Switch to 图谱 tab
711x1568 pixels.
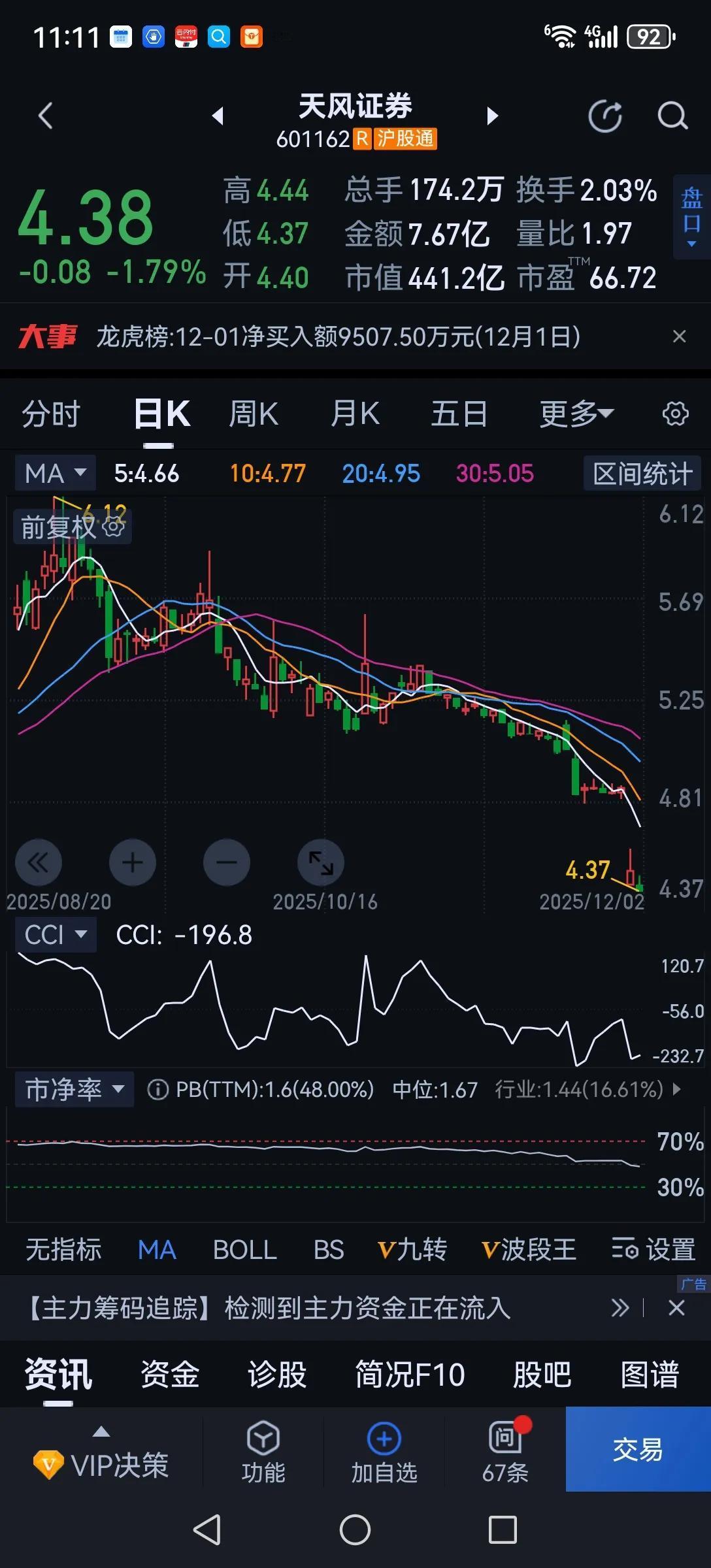650,1375
